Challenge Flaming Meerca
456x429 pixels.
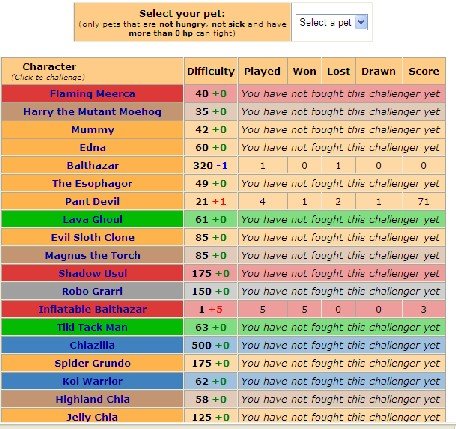93,94
